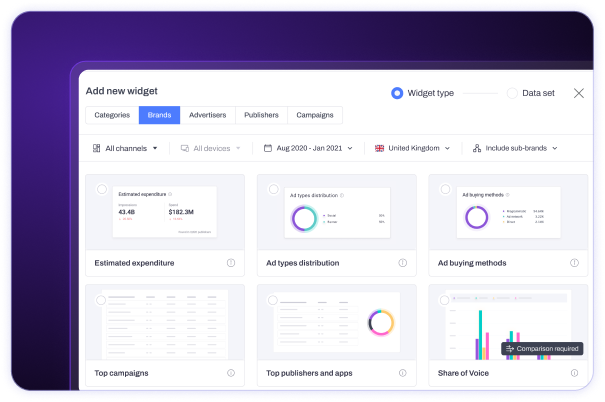
Task: Open the Aug 2020 - Jan 2021 date dropdown
Action: pos(308,148)
